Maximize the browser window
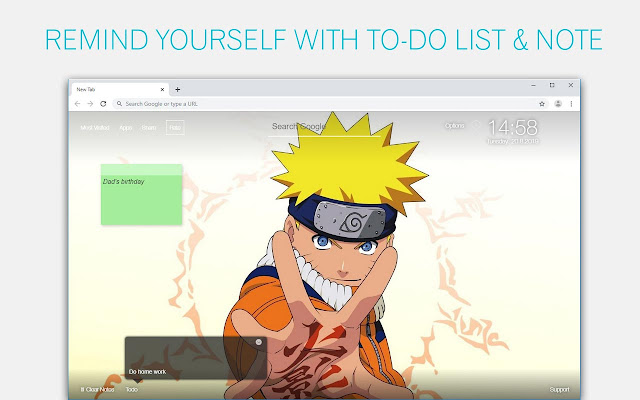The width and height of the screenshot is (640, 400). coord(552,85)
